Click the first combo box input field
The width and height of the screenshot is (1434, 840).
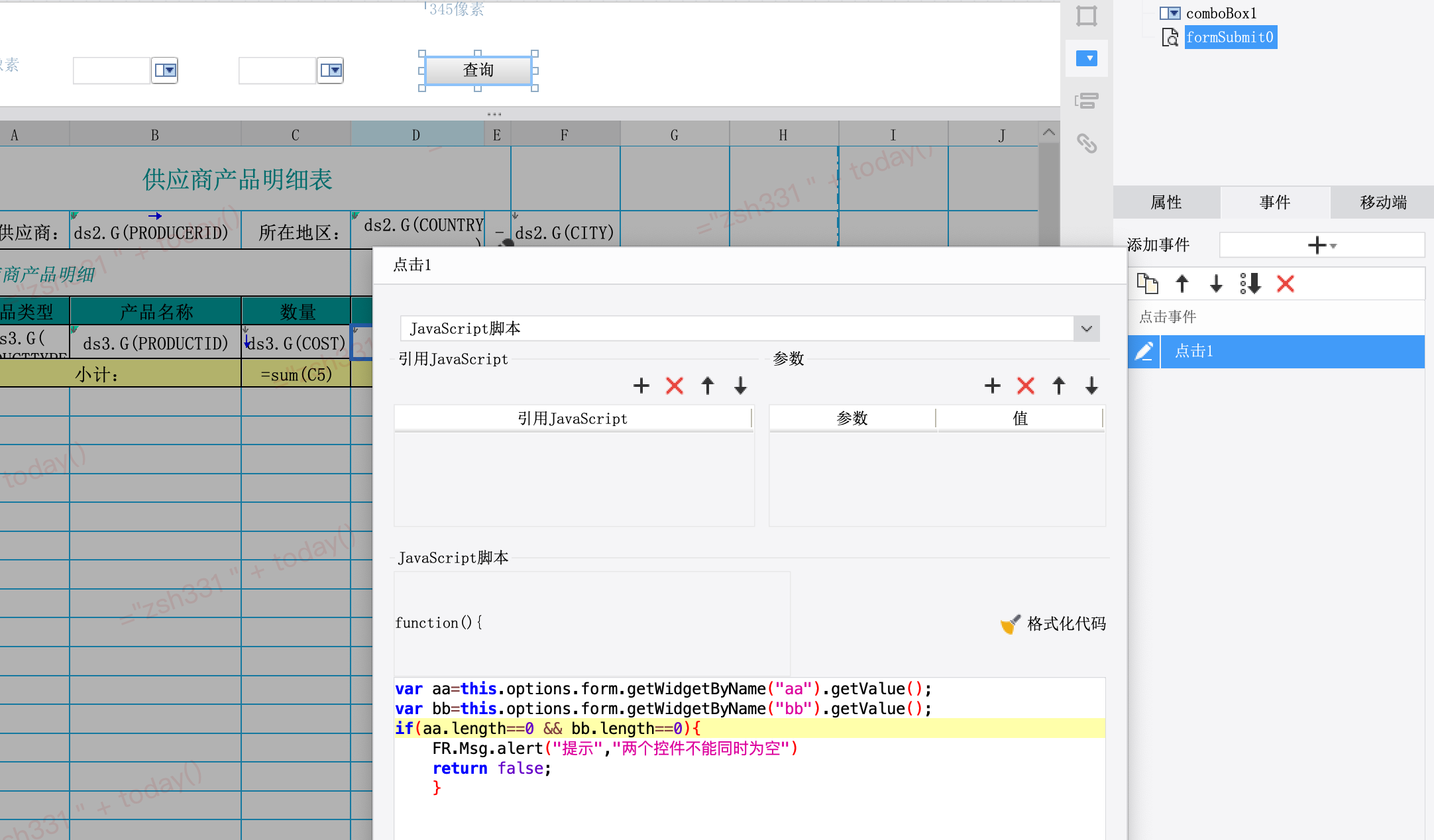pos(112,70)
